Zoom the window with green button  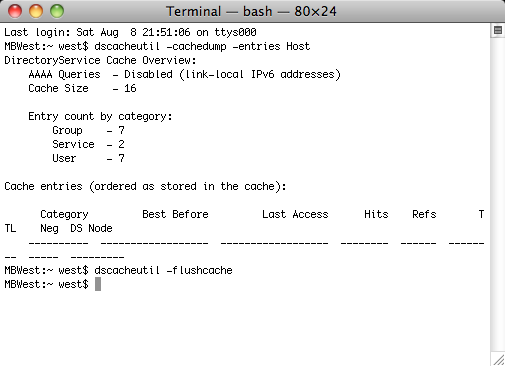[57, 11]
